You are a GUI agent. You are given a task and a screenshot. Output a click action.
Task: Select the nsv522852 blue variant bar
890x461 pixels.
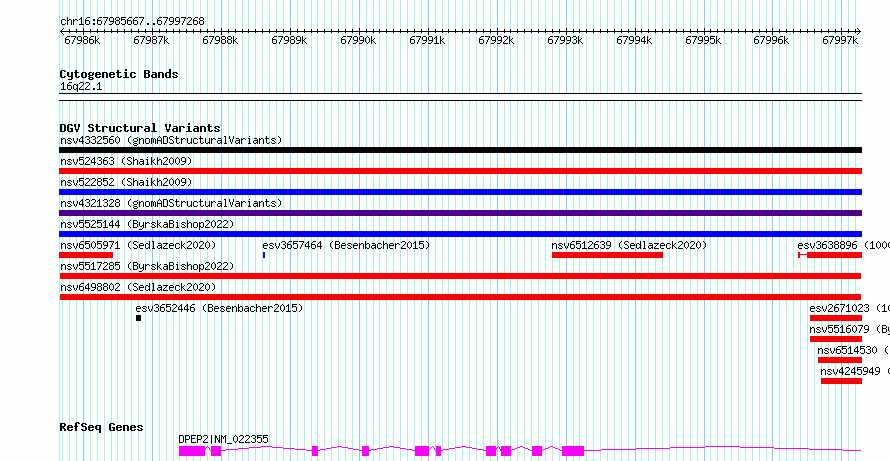point(460,192)
